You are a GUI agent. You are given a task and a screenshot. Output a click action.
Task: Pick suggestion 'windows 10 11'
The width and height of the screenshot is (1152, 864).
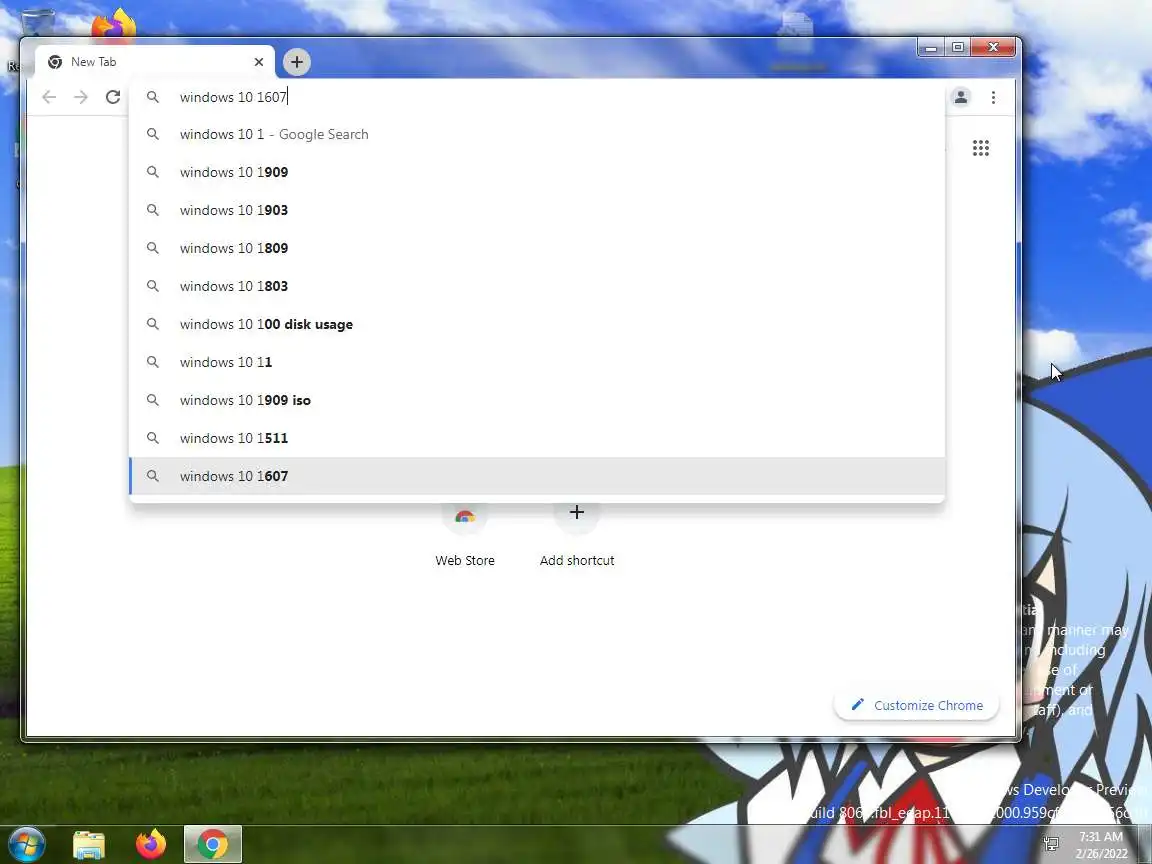tap(536, 362)
